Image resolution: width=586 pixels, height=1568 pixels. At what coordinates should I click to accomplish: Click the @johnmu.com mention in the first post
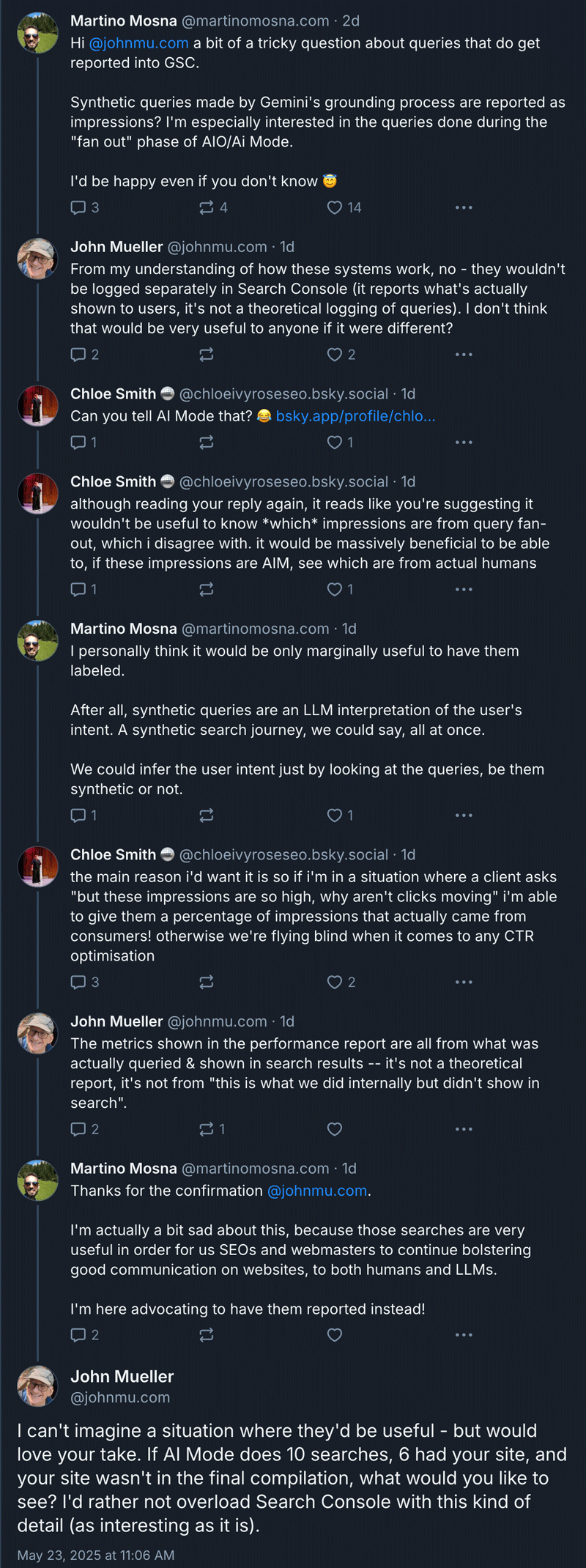[138, 43]
